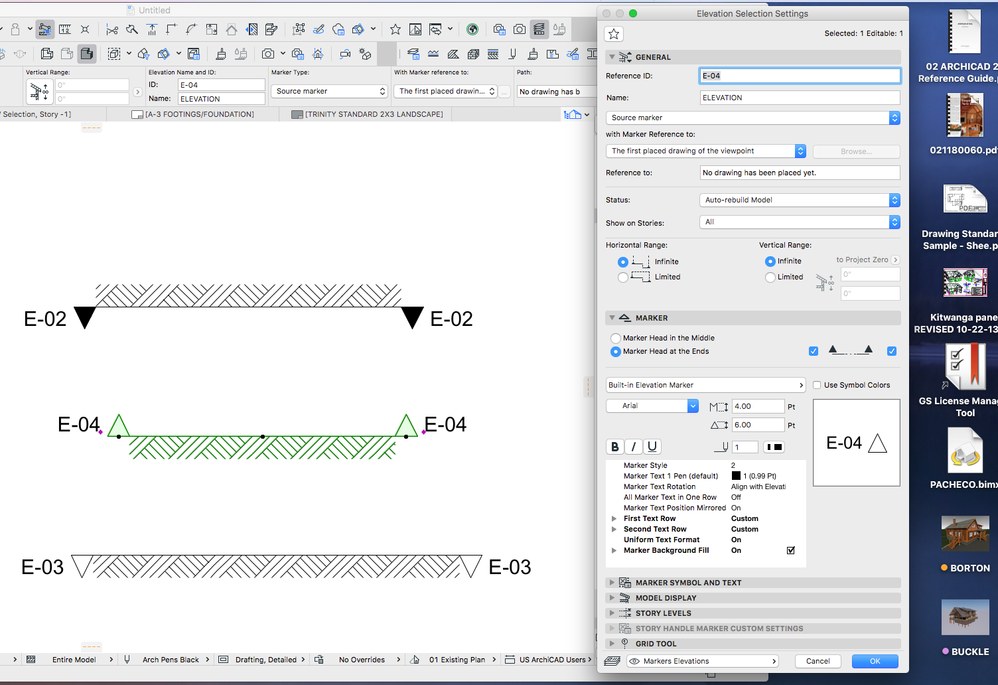
Task: Expand the First Text Row parameter
Action: [614, 519]
